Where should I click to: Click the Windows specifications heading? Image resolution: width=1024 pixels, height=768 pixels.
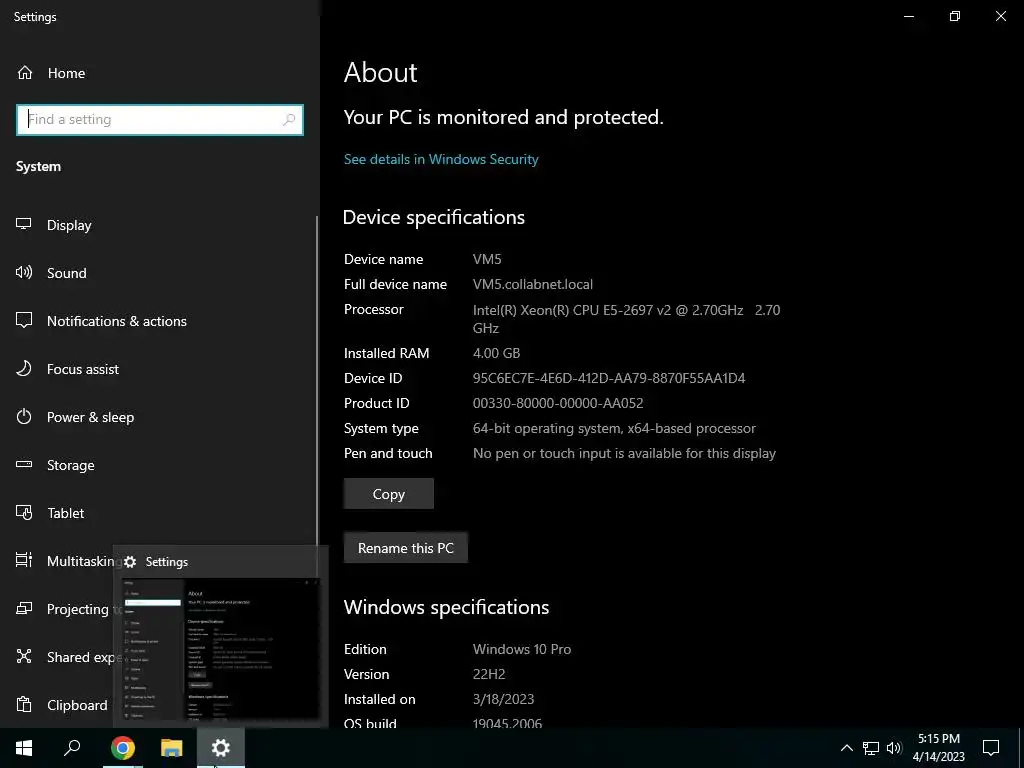446,607
